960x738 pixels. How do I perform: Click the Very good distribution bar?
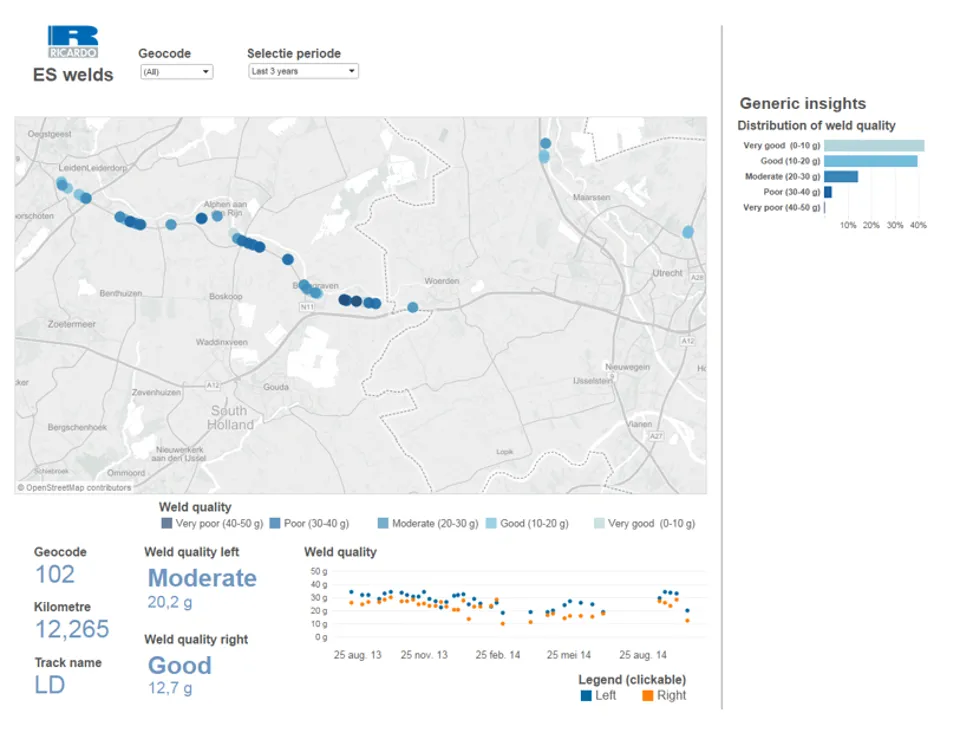[x=873, y=145]
